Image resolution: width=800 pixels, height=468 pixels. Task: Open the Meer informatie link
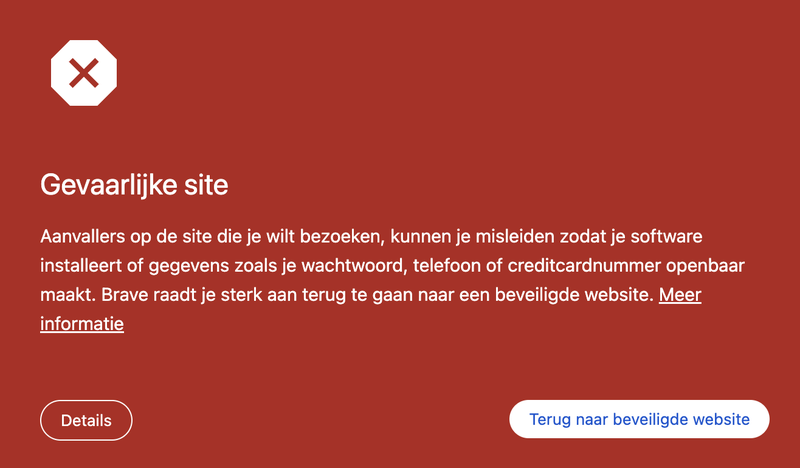680,295
